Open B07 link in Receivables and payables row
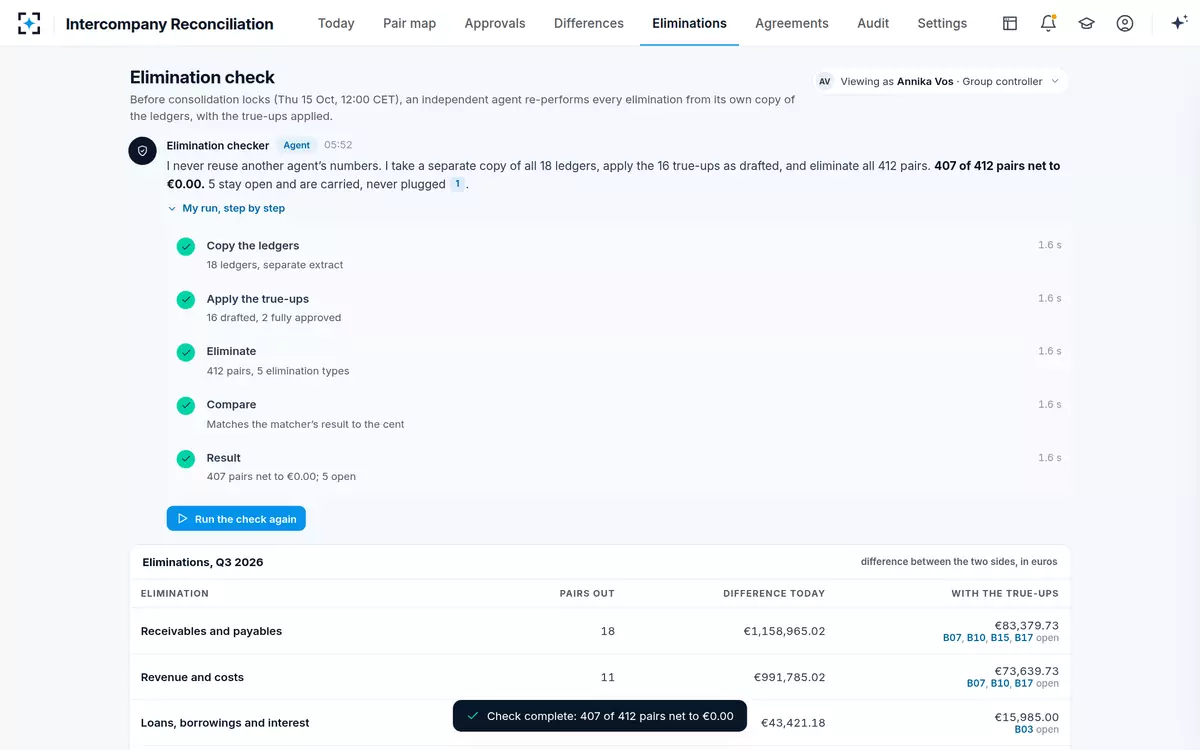1200x750 pixels. point(952,638)
